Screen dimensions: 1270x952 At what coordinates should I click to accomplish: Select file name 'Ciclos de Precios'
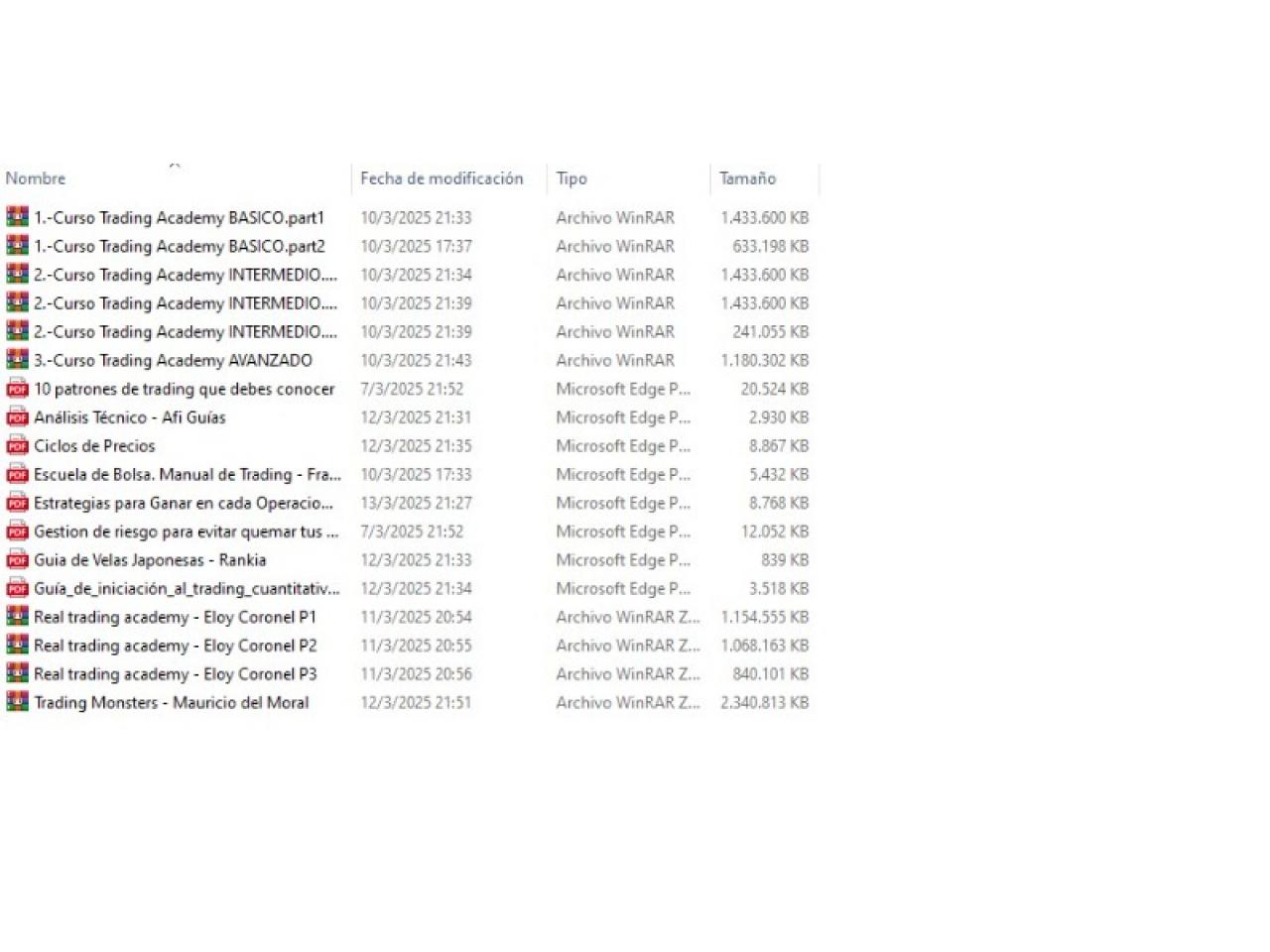94,446
